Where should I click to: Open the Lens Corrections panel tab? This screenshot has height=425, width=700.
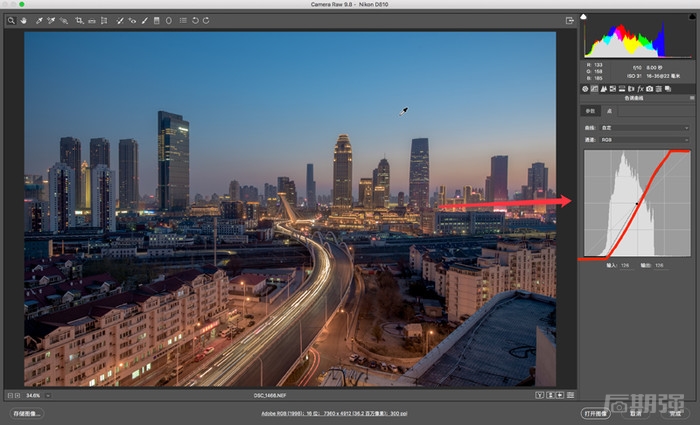pyautogui.click(x=631, y=89)
